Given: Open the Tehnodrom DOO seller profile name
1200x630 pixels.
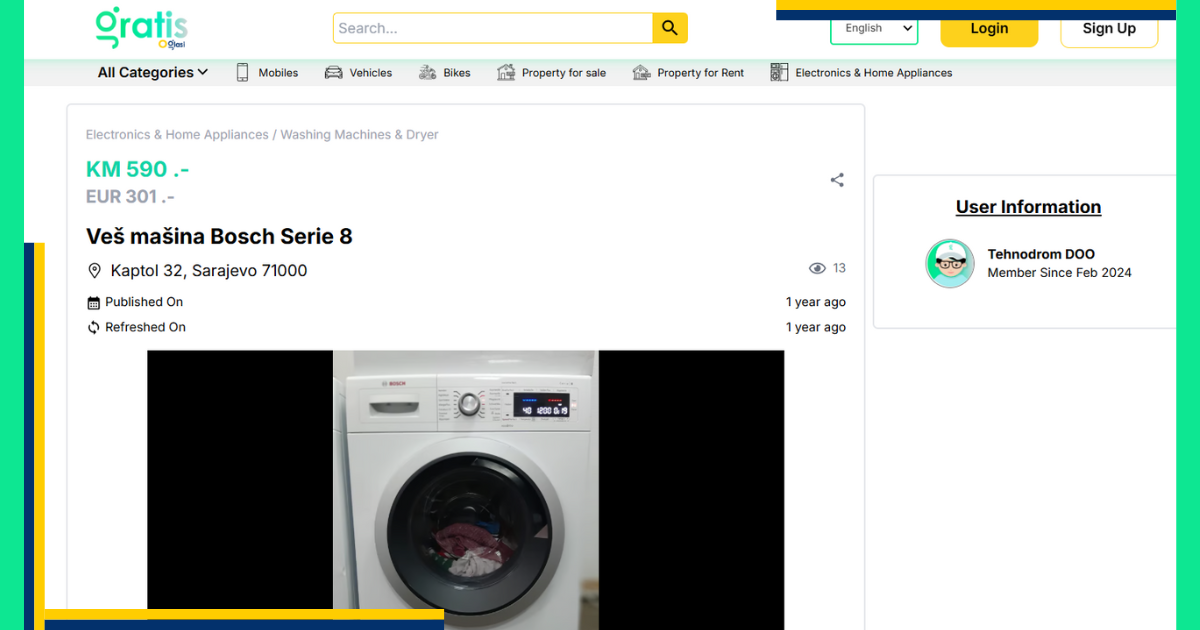Looking at the screenshot, I should (1041, 254).
